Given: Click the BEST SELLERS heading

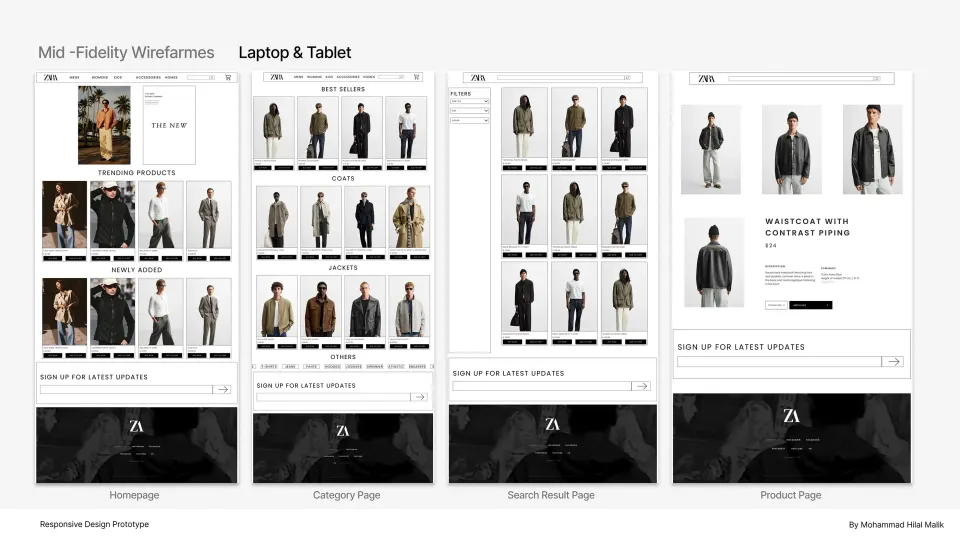Looking at the screenshot, I should click(343, 89).
